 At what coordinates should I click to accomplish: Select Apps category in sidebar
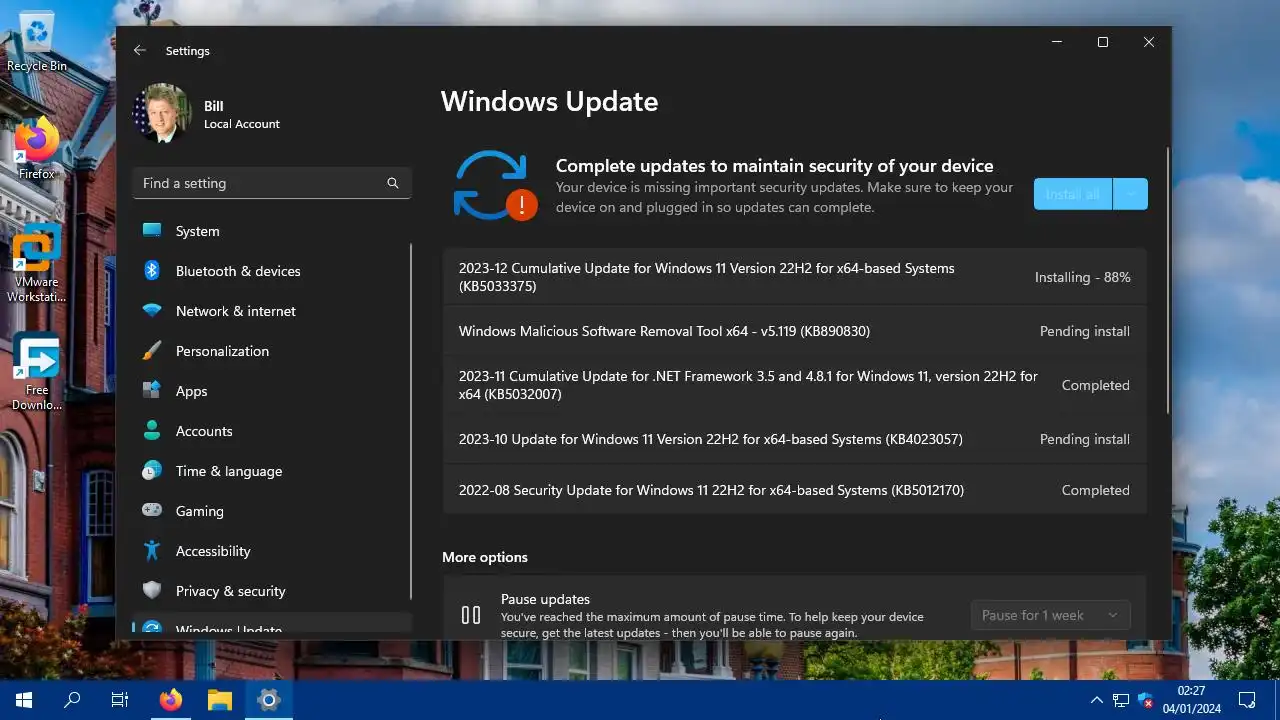(x=271, y=391)
